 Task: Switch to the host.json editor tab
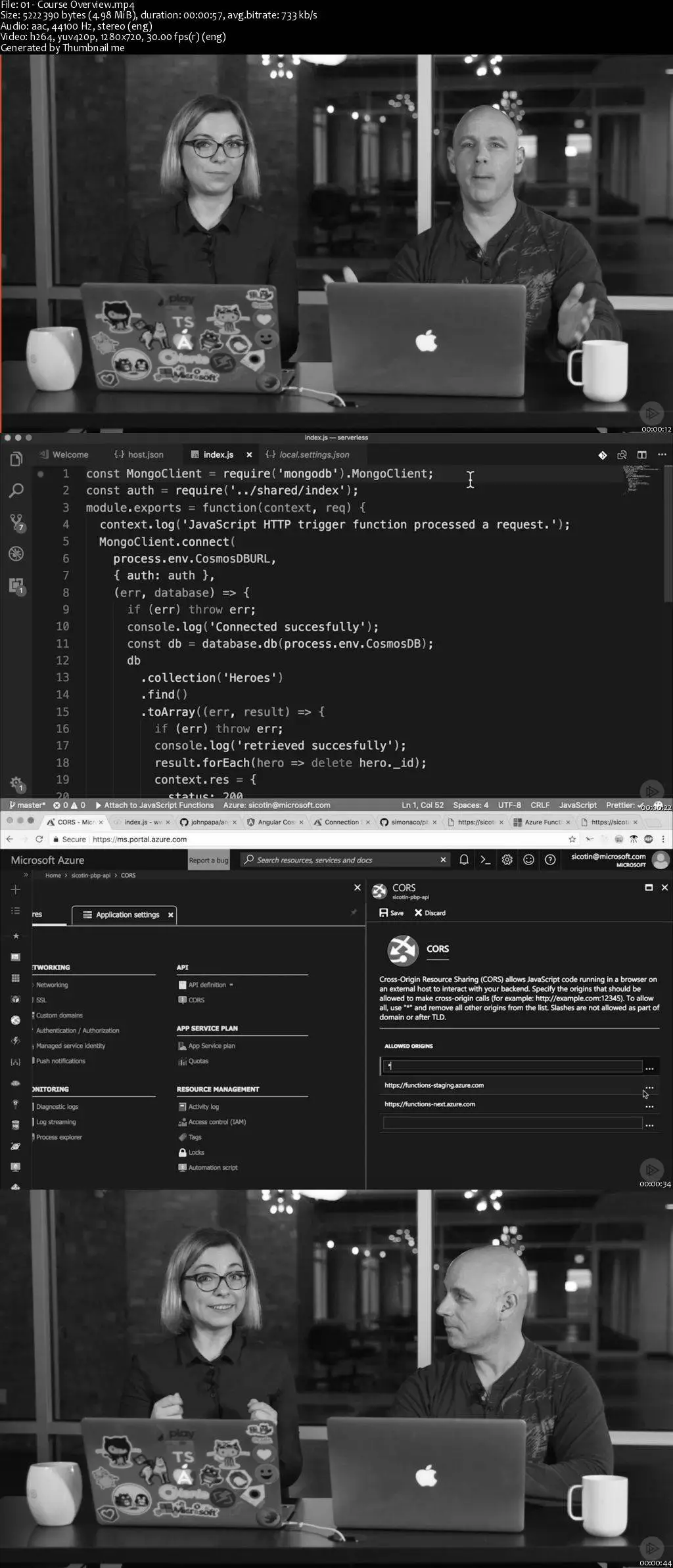tap(139, 455)
